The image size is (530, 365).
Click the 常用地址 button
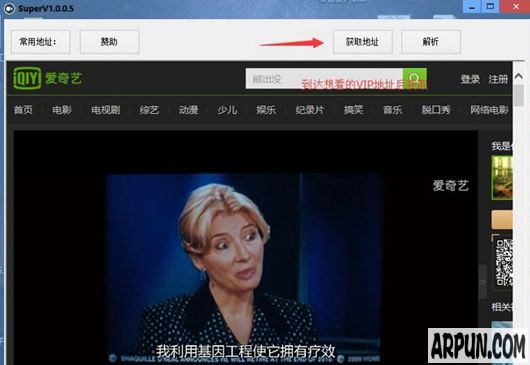(x=41, y=42)
